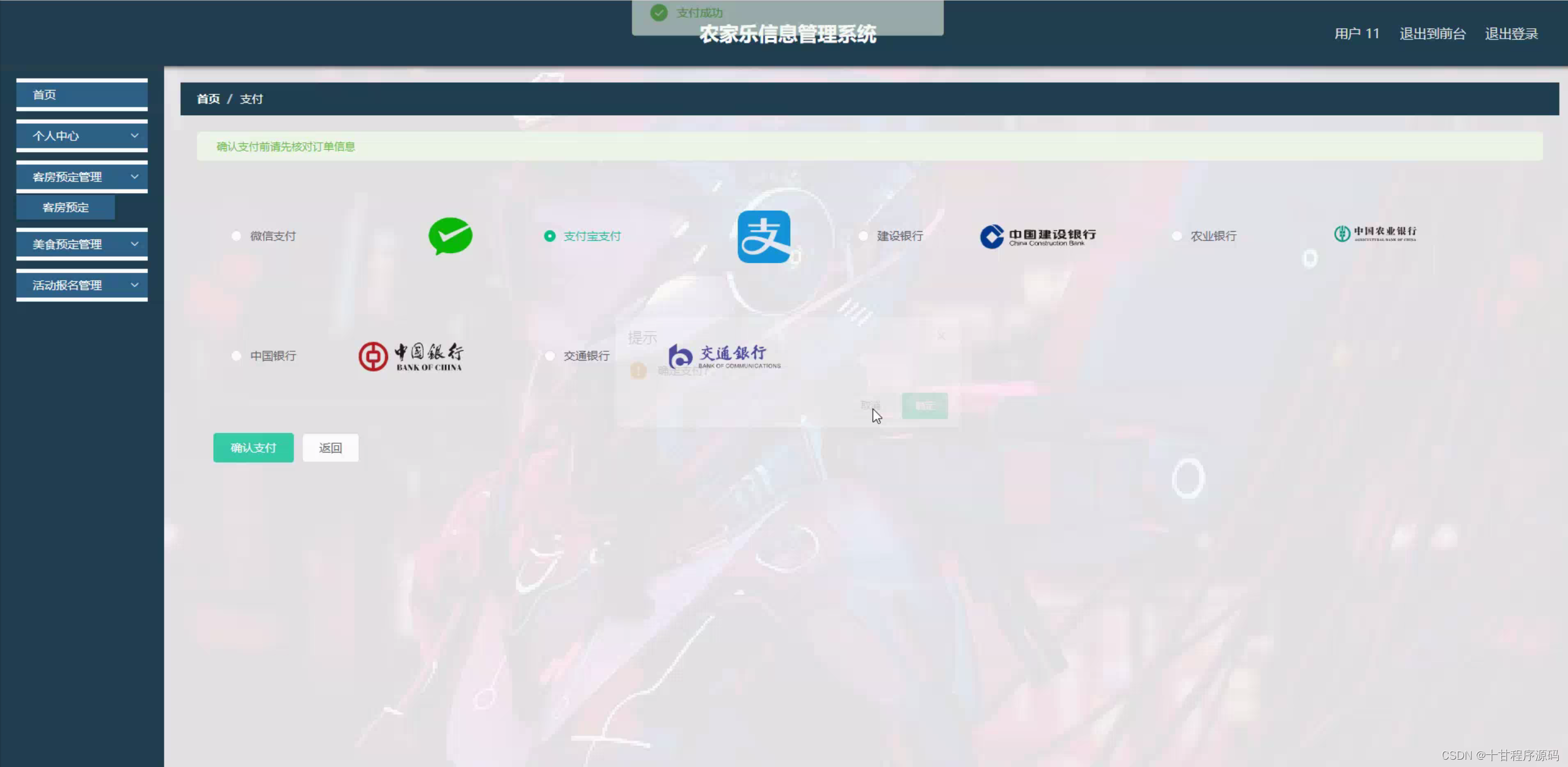
Task: Click 客房预定 in the sidebar
Action: 65,207
